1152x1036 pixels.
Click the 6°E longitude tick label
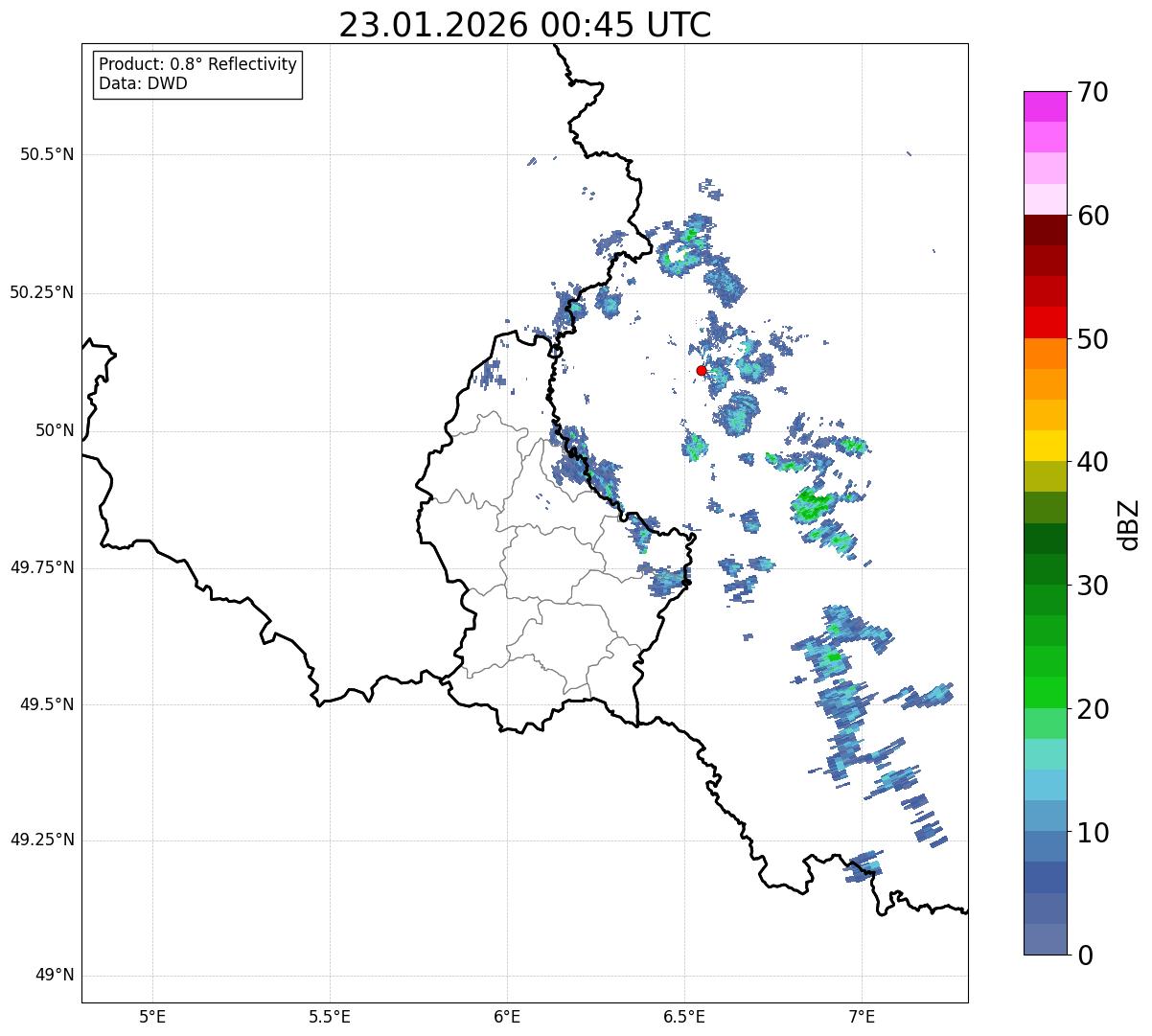click(507, 1017)
